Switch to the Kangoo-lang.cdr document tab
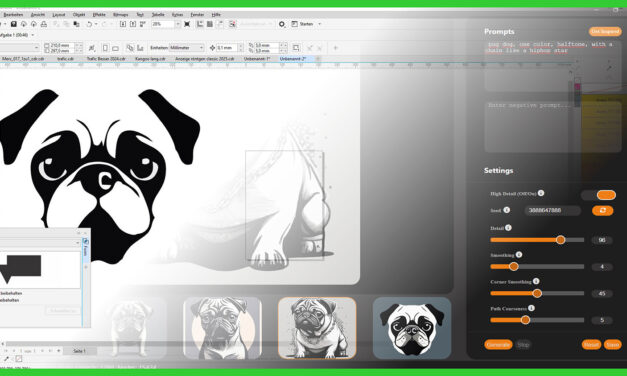Image resolution: width=627 pixels, height=376 pixels. click(x=150, y=59)
